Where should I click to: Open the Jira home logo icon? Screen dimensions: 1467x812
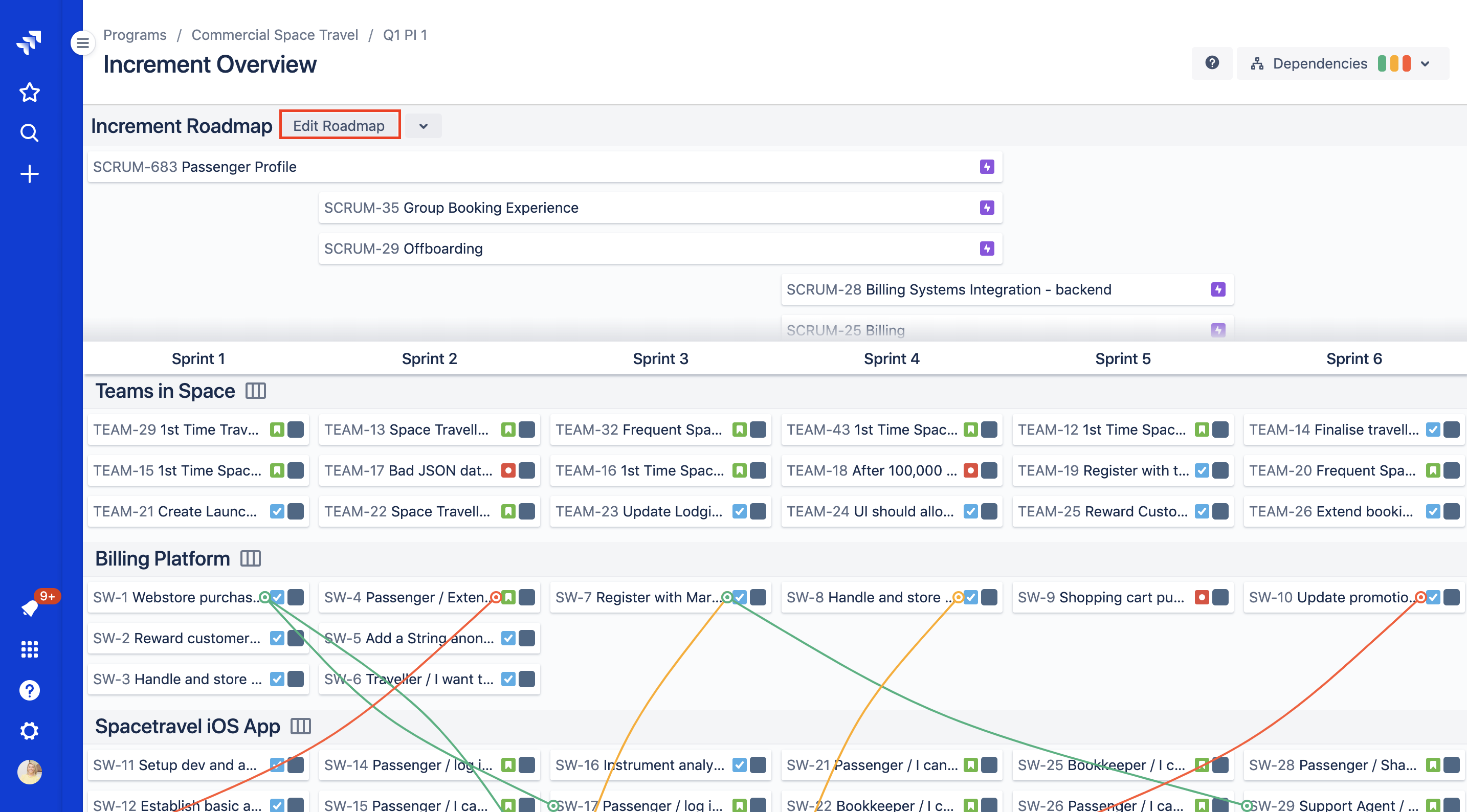(29, 43)
